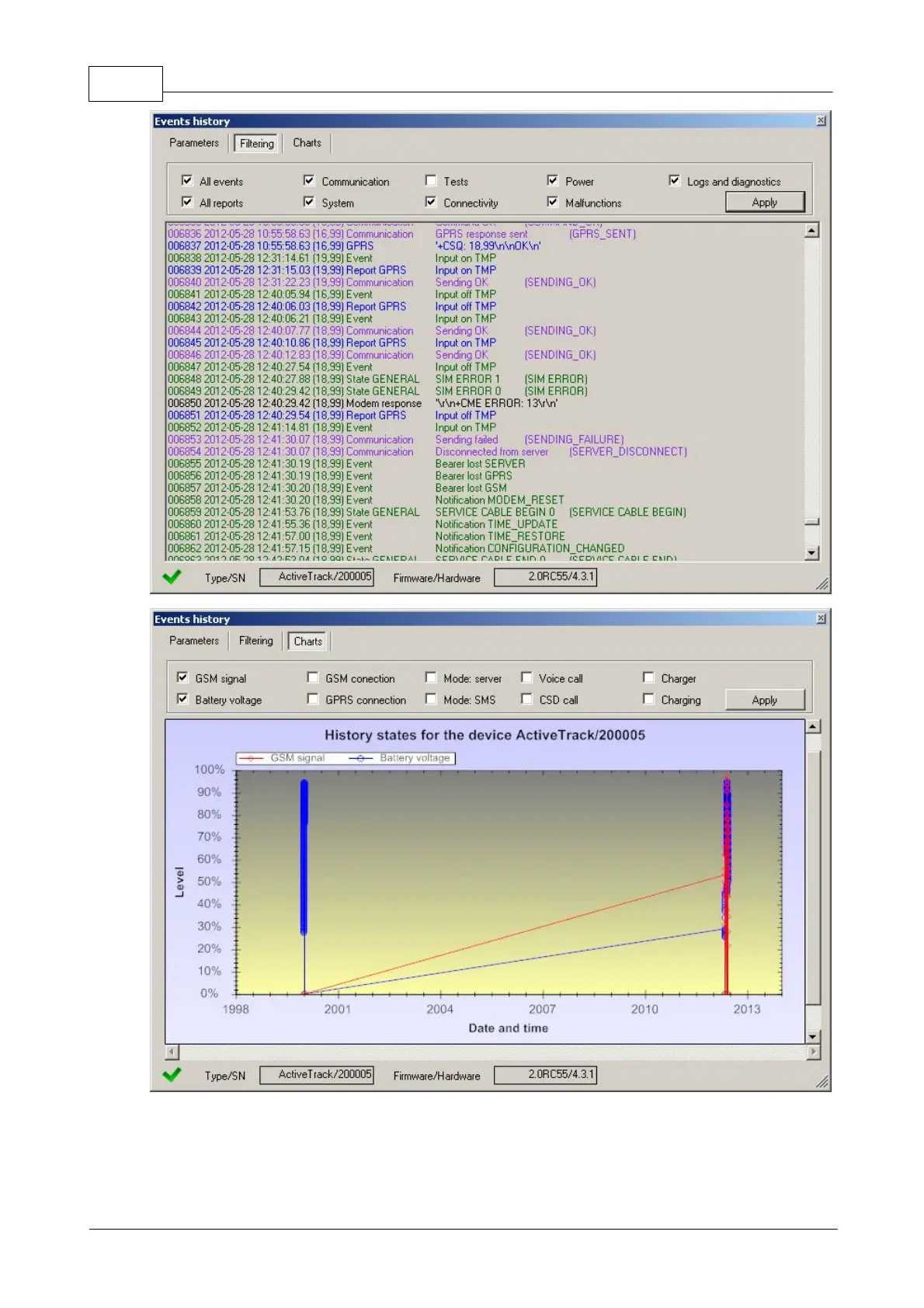The width and height of the screenshot is (924, 1308).
Task: Apply the selected event filters
Action: 764,202
